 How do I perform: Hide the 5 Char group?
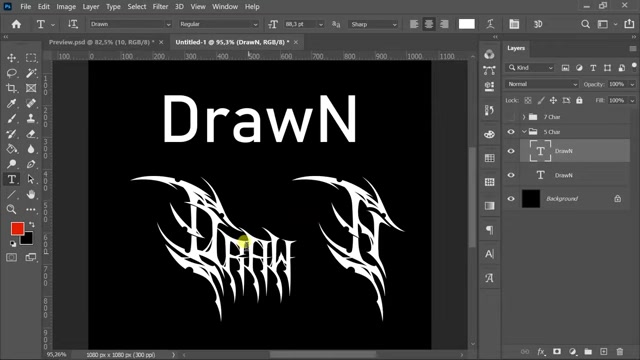click(511, 132)
